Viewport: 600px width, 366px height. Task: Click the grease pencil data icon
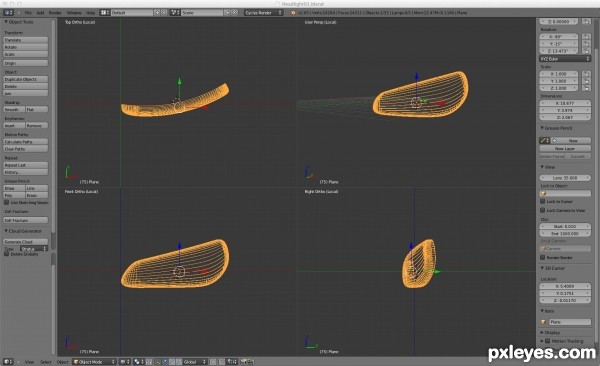[x=545, y=141]
